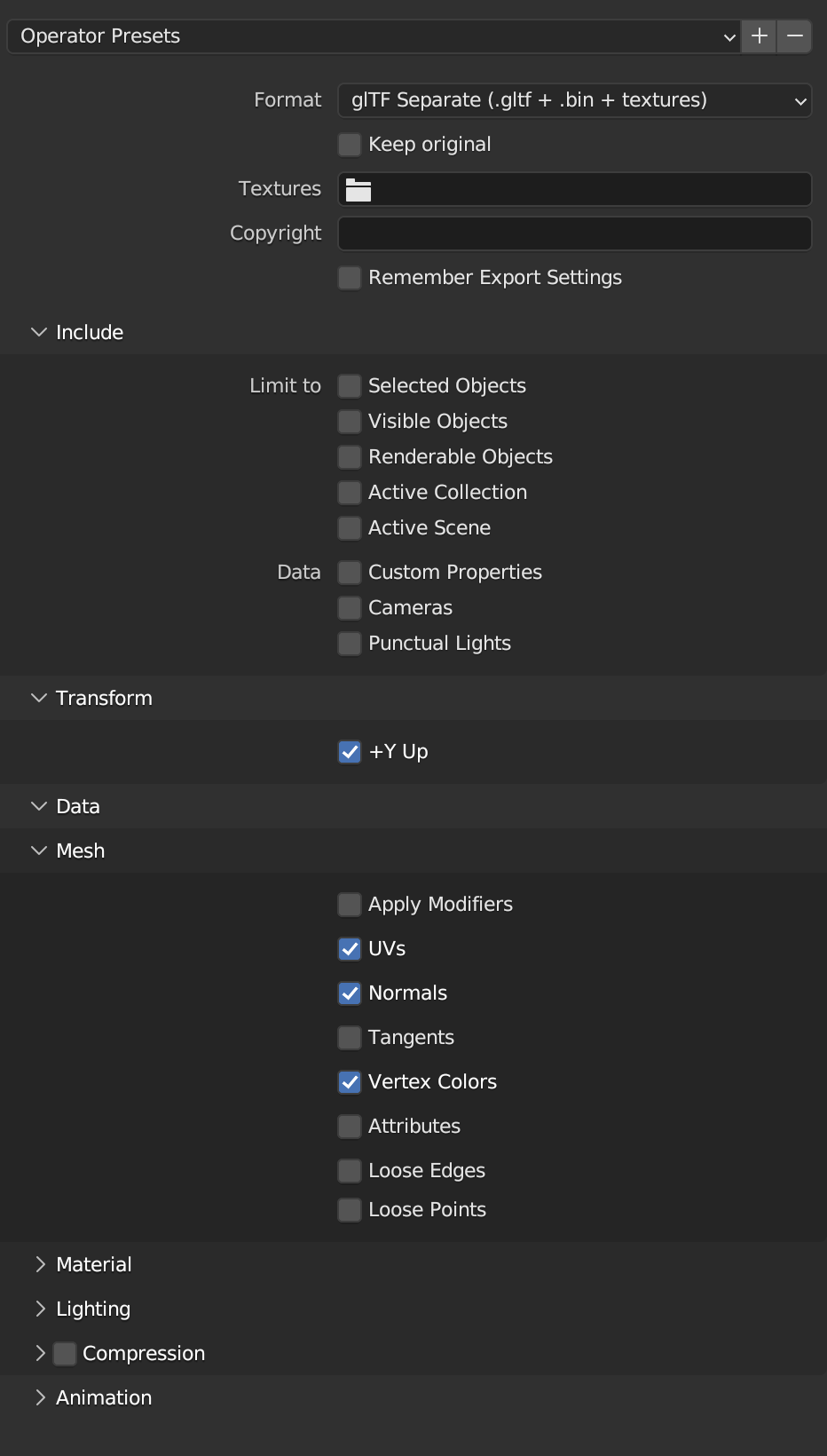The height and width of the screenshot is (1456, 827).
Task: Open the Format dropdown
Action: point(574,100)
